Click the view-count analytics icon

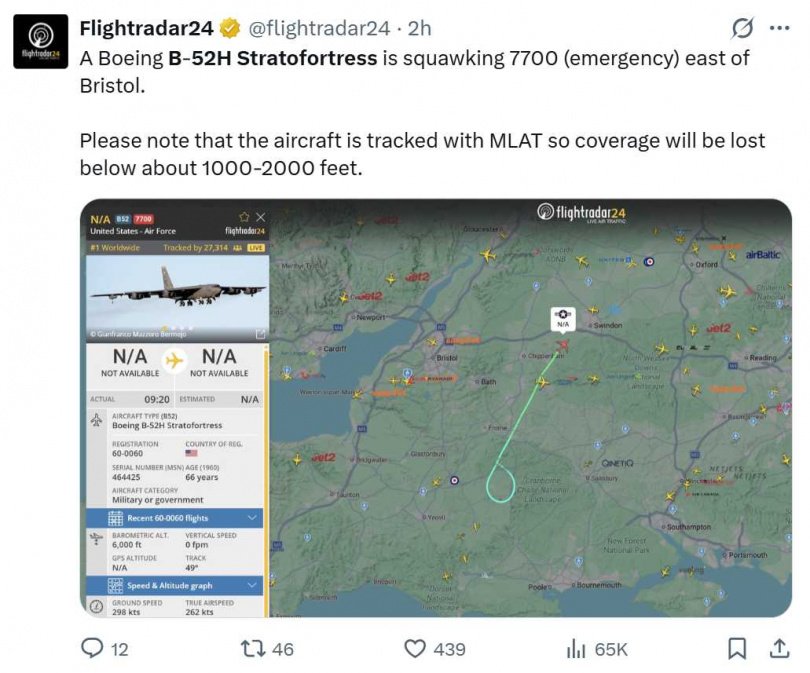click(578, 649)
